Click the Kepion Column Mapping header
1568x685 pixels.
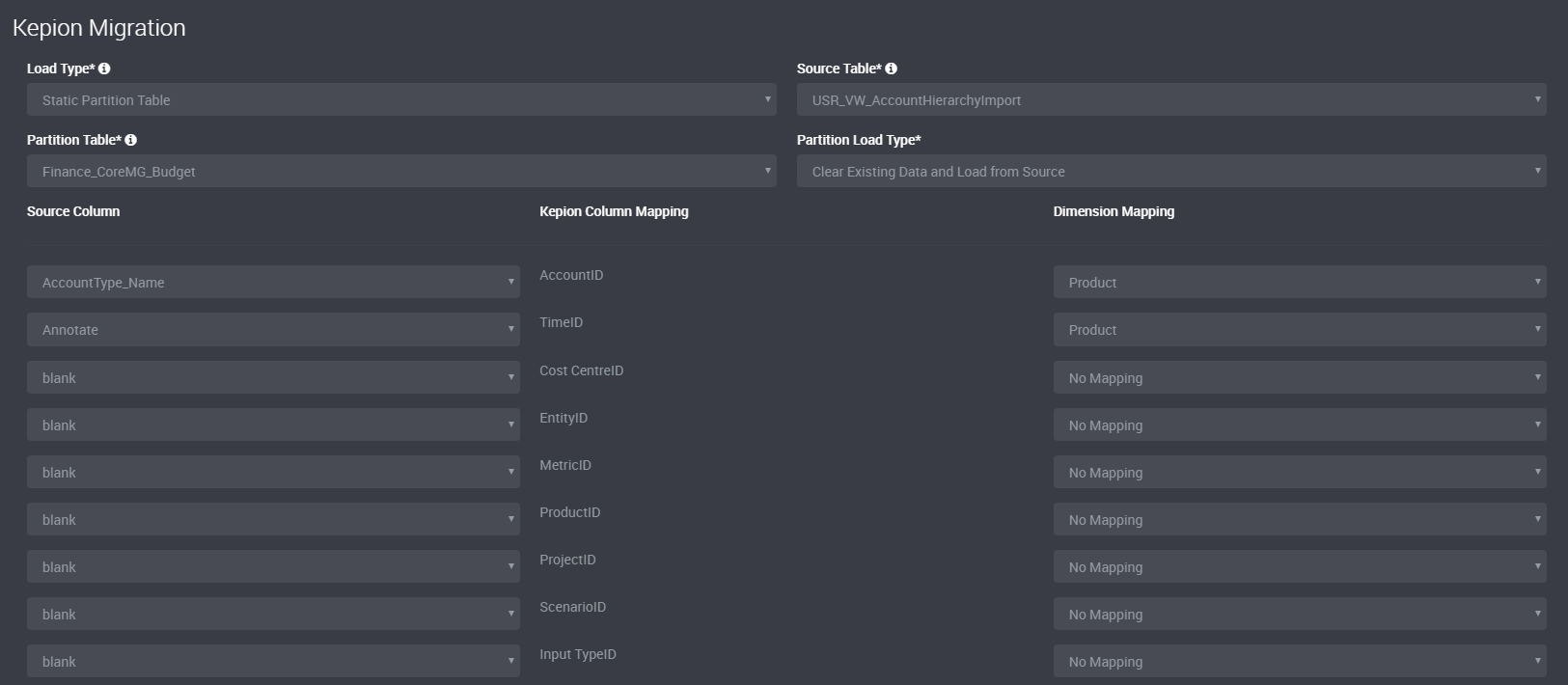614,211
